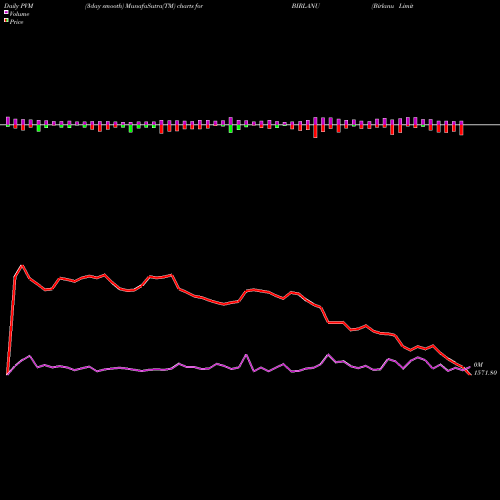Click the '(Birlanu Limit' company name text
This screenshot has width=500, height=500.
[x=392, y=6]
